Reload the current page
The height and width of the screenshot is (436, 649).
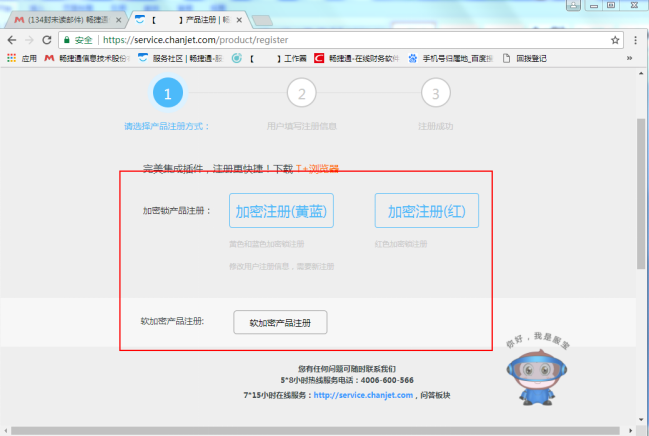point(47,40)
